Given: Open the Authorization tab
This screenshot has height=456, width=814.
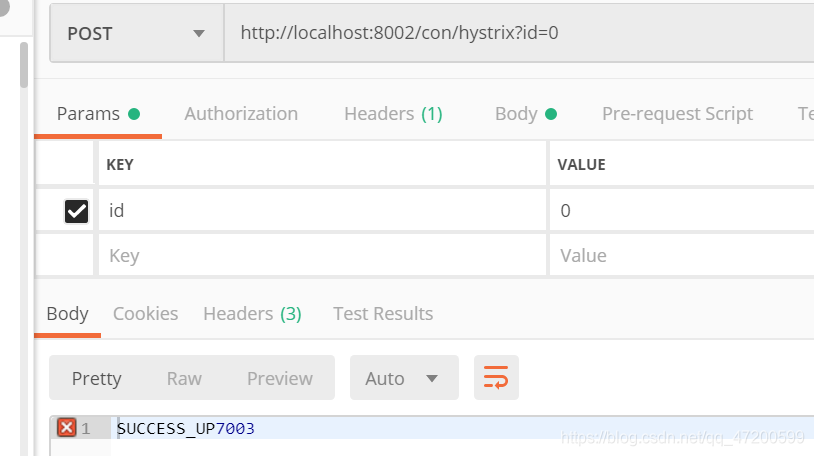Looking at the screenshot, I should [241, 114].
